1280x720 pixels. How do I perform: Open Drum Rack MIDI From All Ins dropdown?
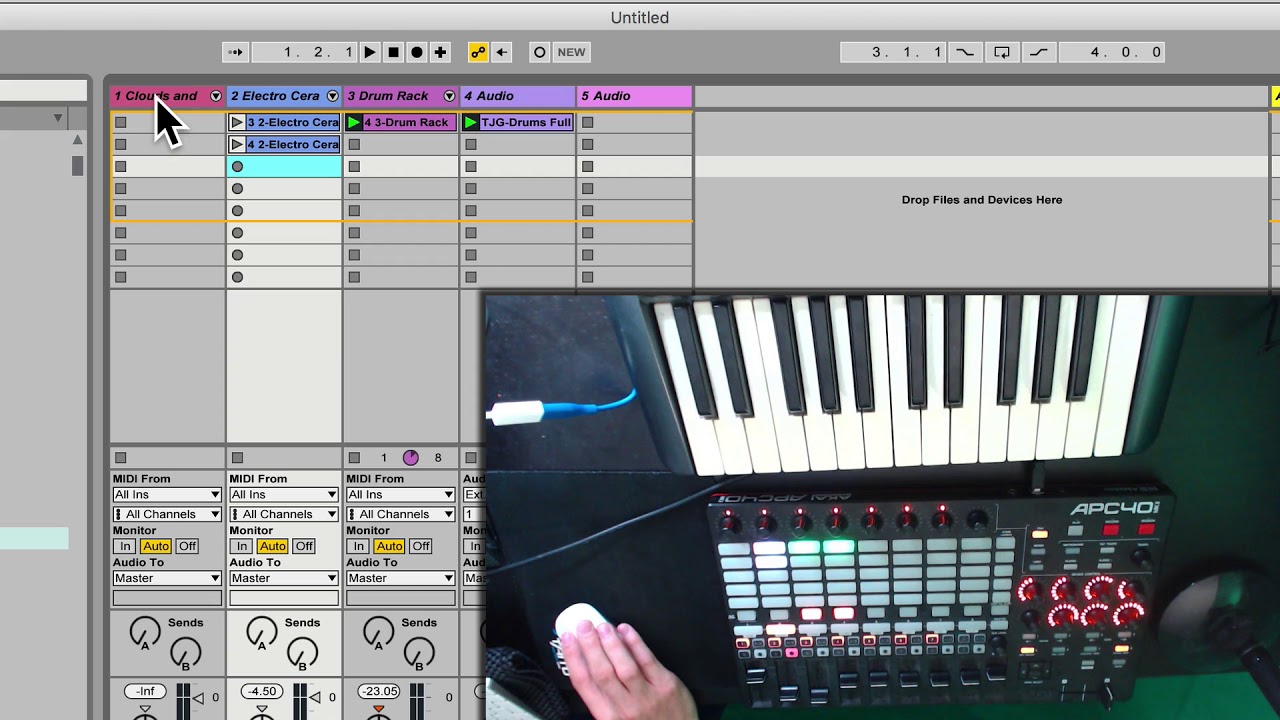pyautogui.click(x=400, y=494)
